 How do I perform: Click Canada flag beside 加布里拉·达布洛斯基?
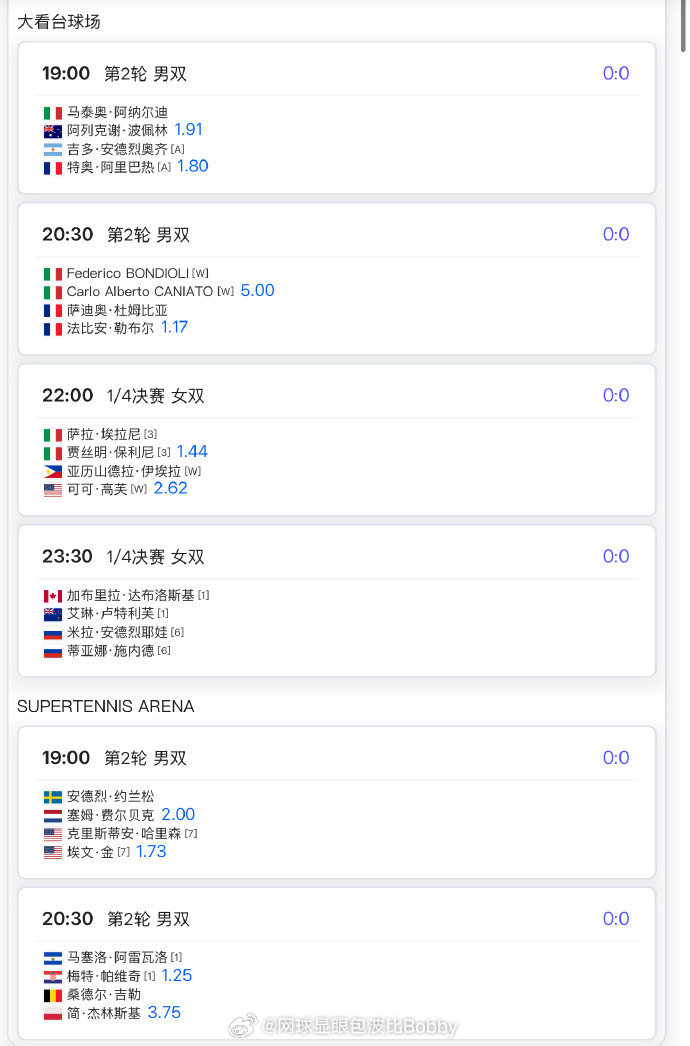(x=53, y=596)
